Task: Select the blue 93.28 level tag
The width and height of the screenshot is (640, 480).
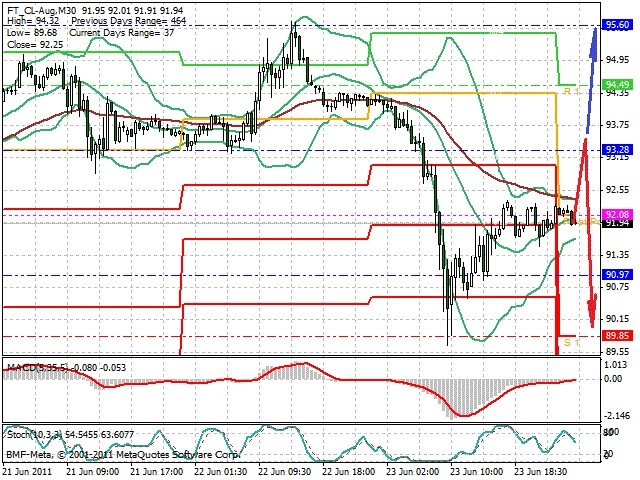Action: (x=617, y=149)
